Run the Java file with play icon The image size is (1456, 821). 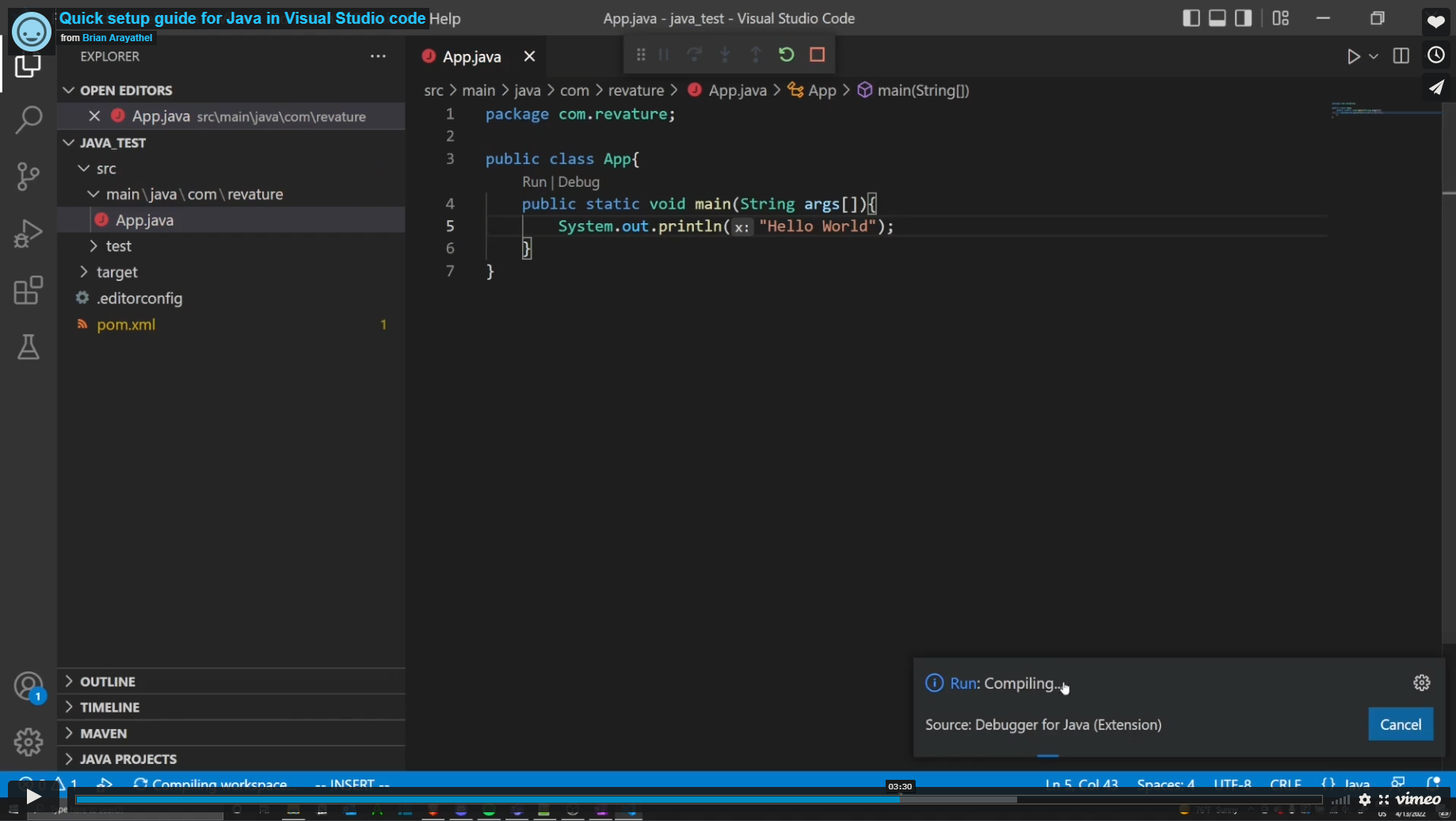click(x=1354, y=56)
